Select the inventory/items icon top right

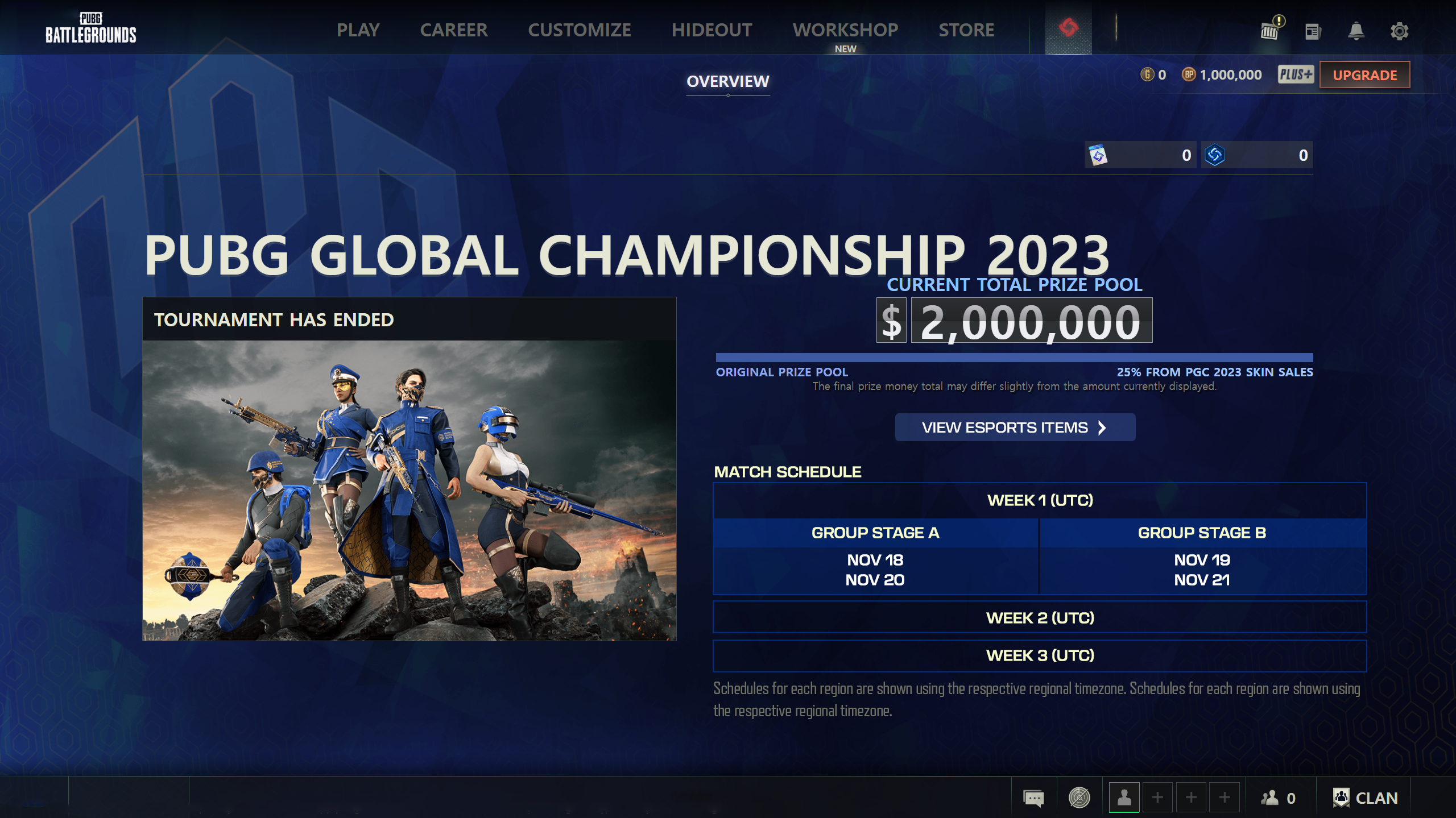coord(1270,30)
